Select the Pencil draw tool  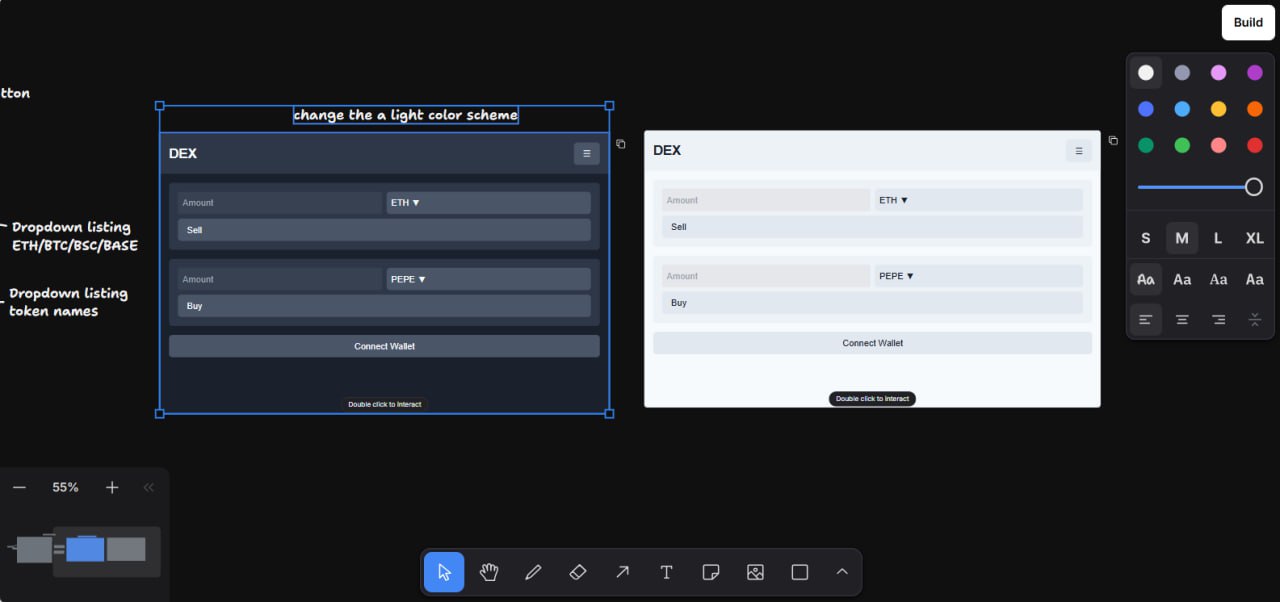pos(533,572)
